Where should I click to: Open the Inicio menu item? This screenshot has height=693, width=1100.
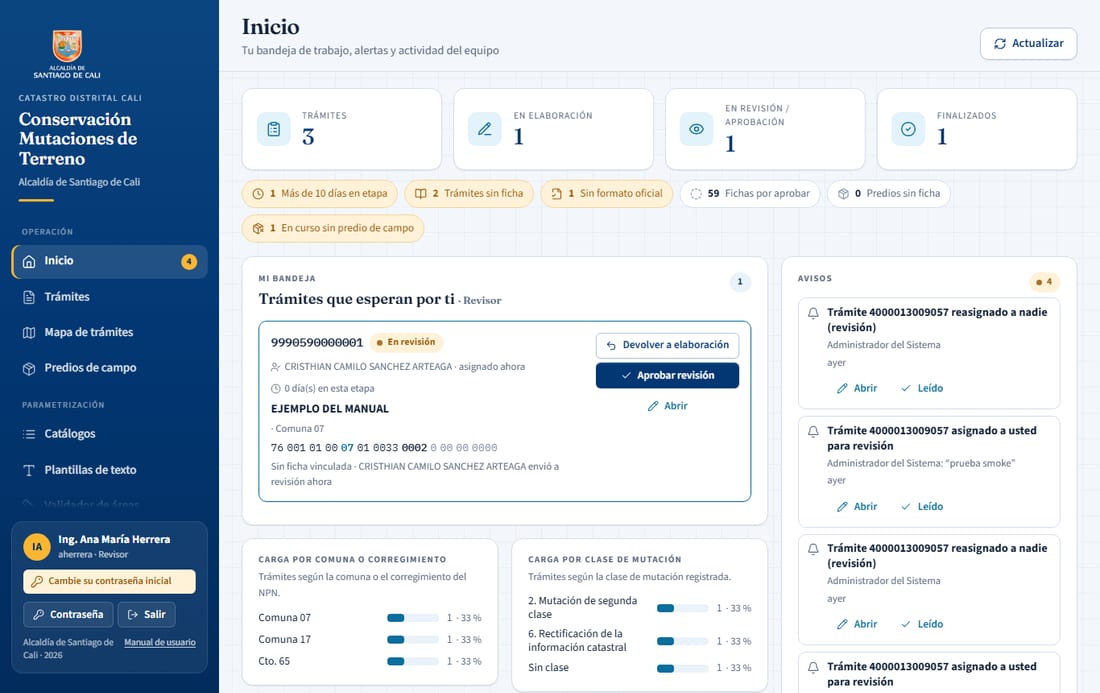tap(109, 262)
